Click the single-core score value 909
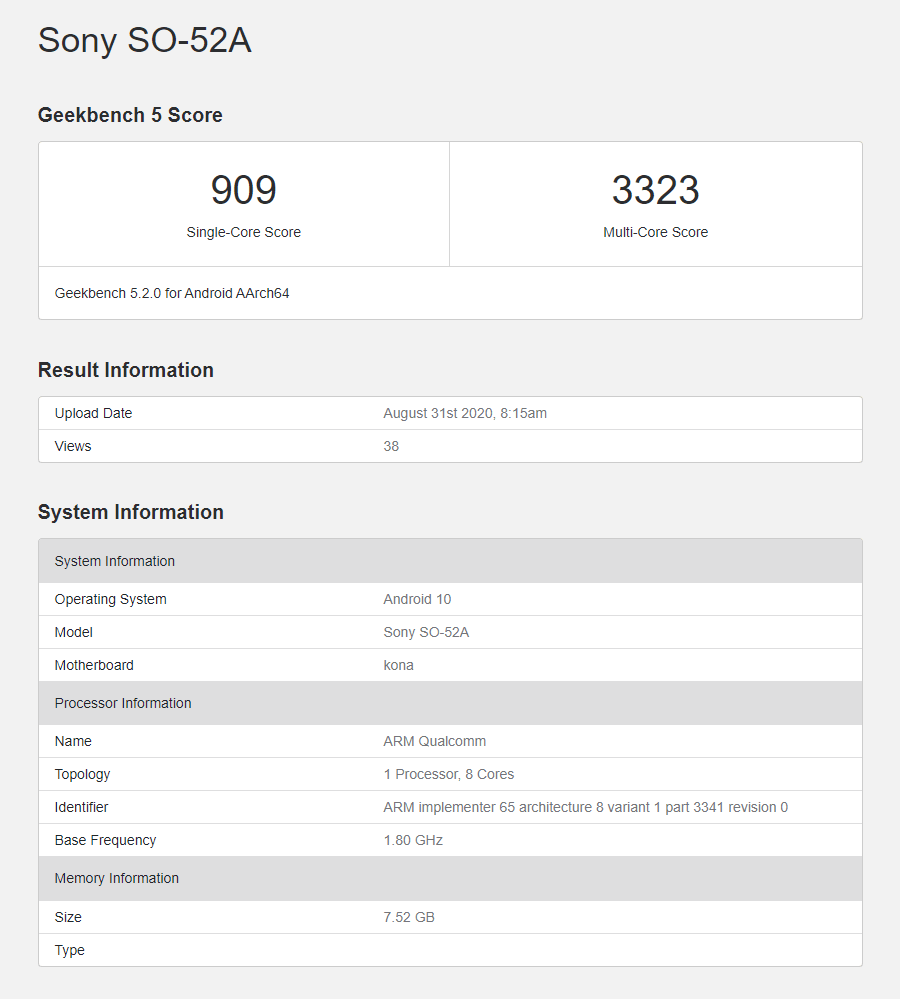The width and height of the screenshot is (900, 999). 243,190
